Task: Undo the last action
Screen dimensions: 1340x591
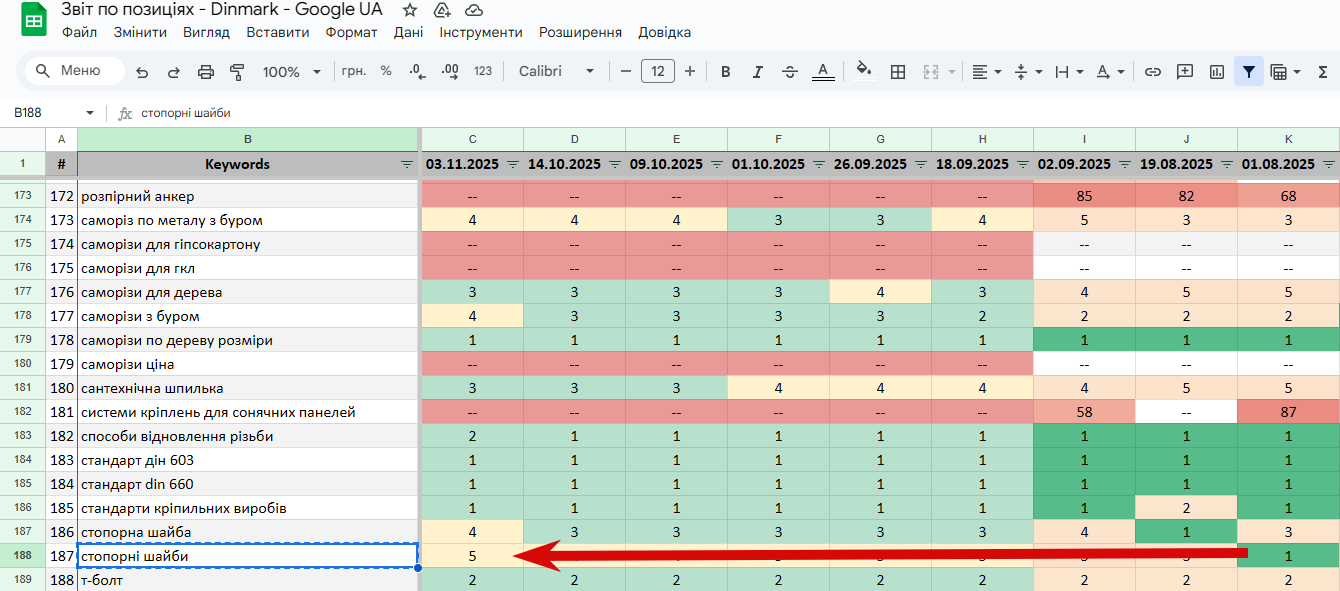Action: (x=142, y=72)
